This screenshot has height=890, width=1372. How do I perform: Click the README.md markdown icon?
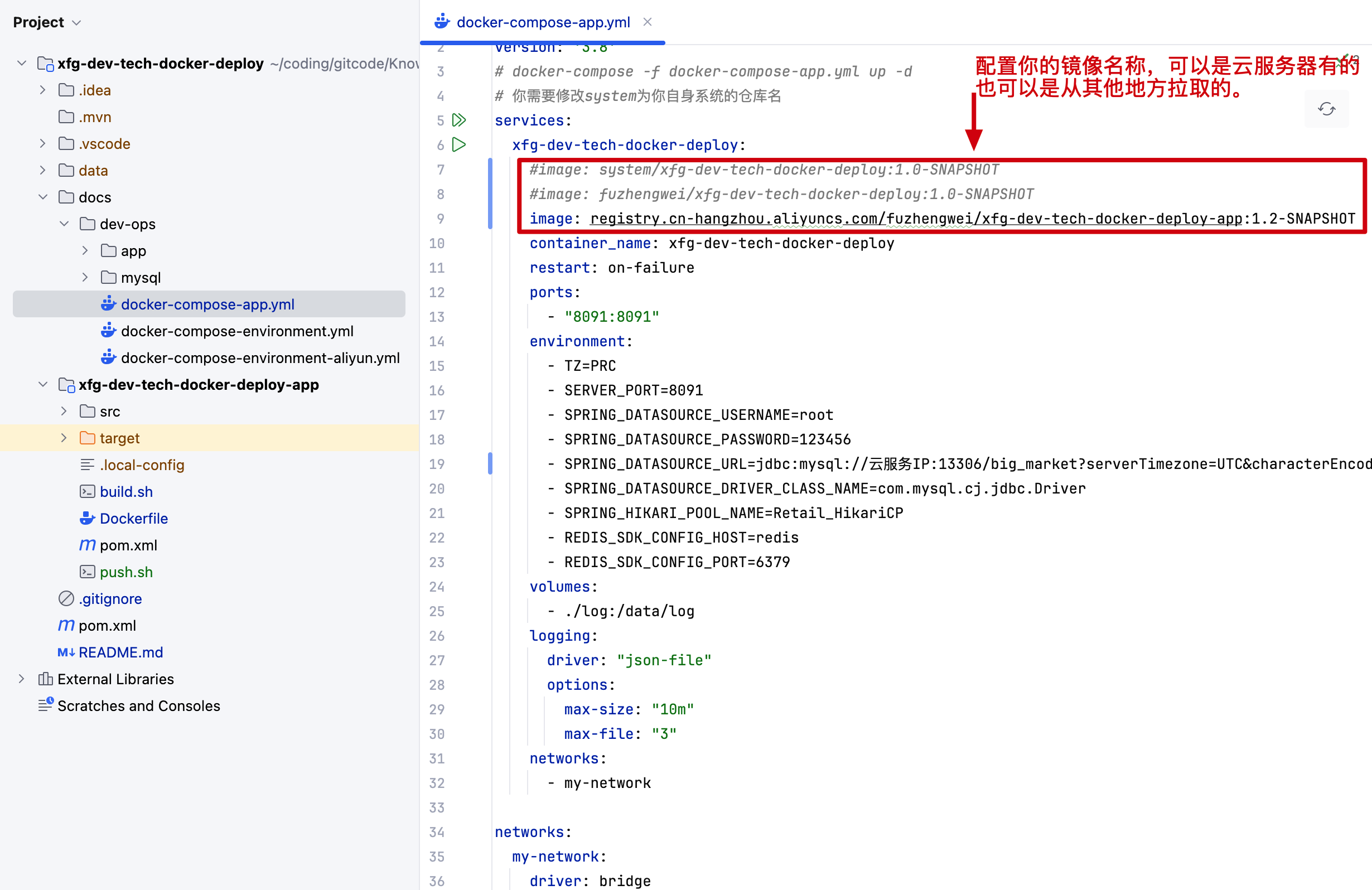(66, 652)
